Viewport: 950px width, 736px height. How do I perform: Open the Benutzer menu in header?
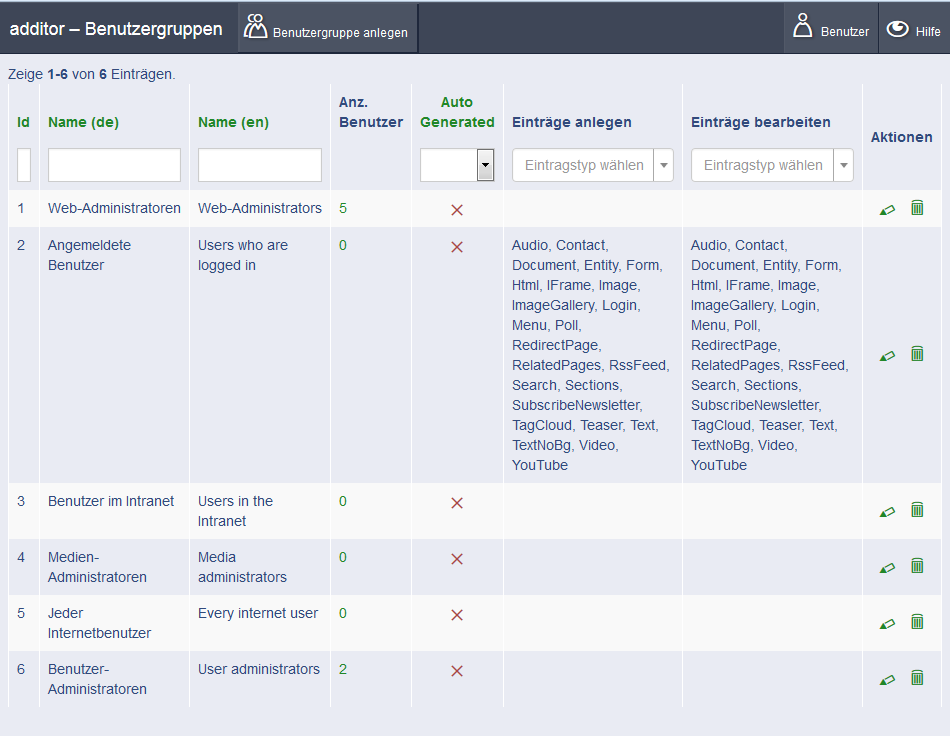[x=830, y=29]
